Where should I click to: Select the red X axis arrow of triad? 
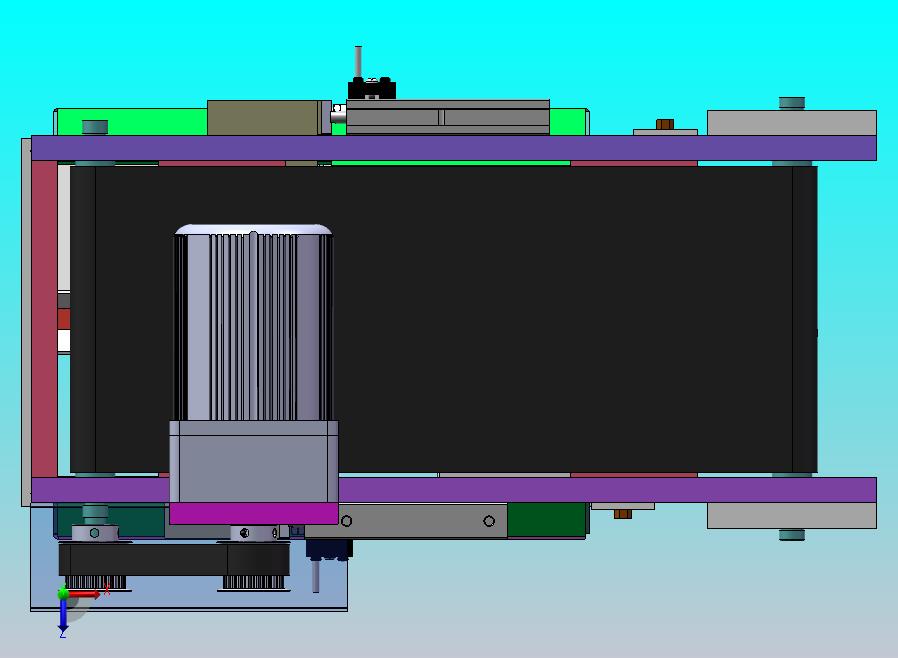85,594
